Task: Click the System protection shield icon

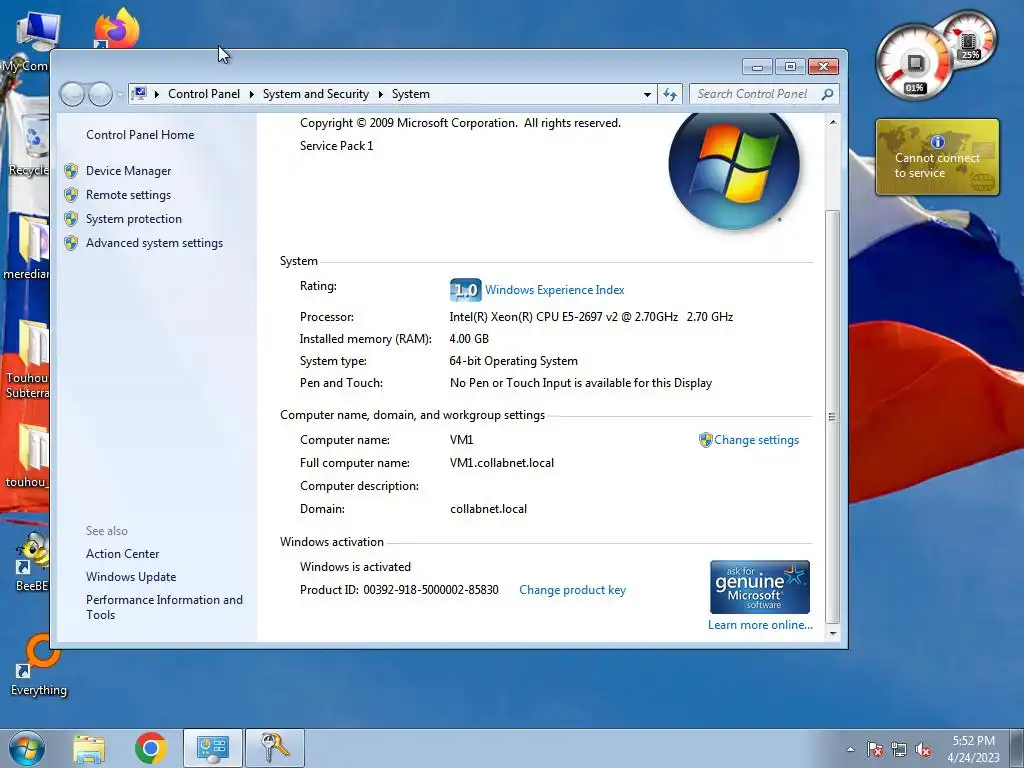Action: [71, 219]
